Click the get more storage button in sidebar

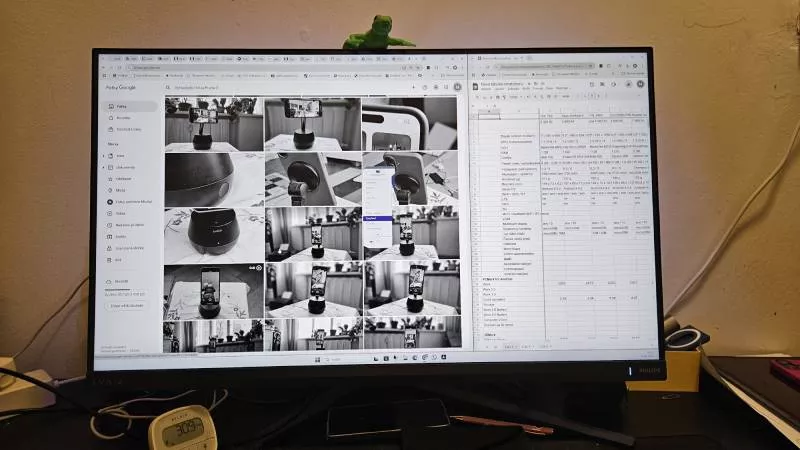pyautogui.click(x=127, y=305)
